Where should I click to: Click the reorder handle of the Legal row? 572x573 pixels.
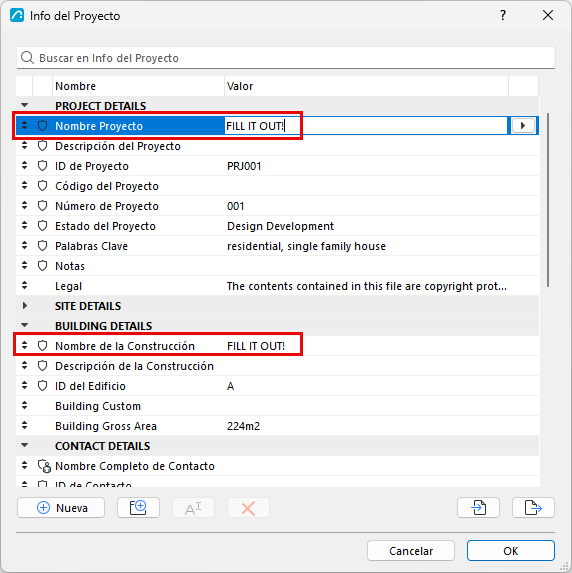[x=24, y=285]
